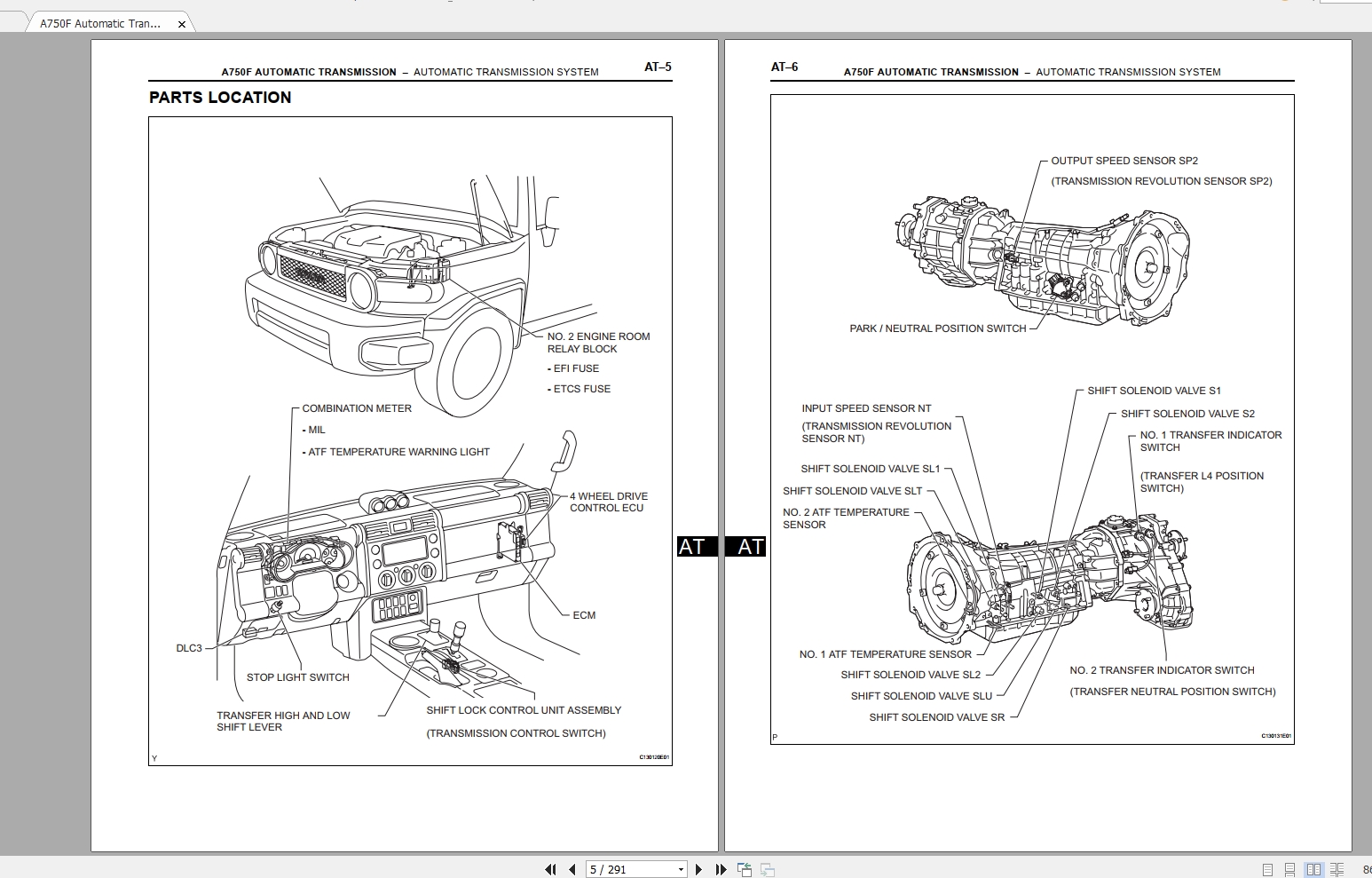Viewport: 1372px width, 878px height.
Task: Enable two-page continuous scrolling layout
Action: [x=1337, y=869]
